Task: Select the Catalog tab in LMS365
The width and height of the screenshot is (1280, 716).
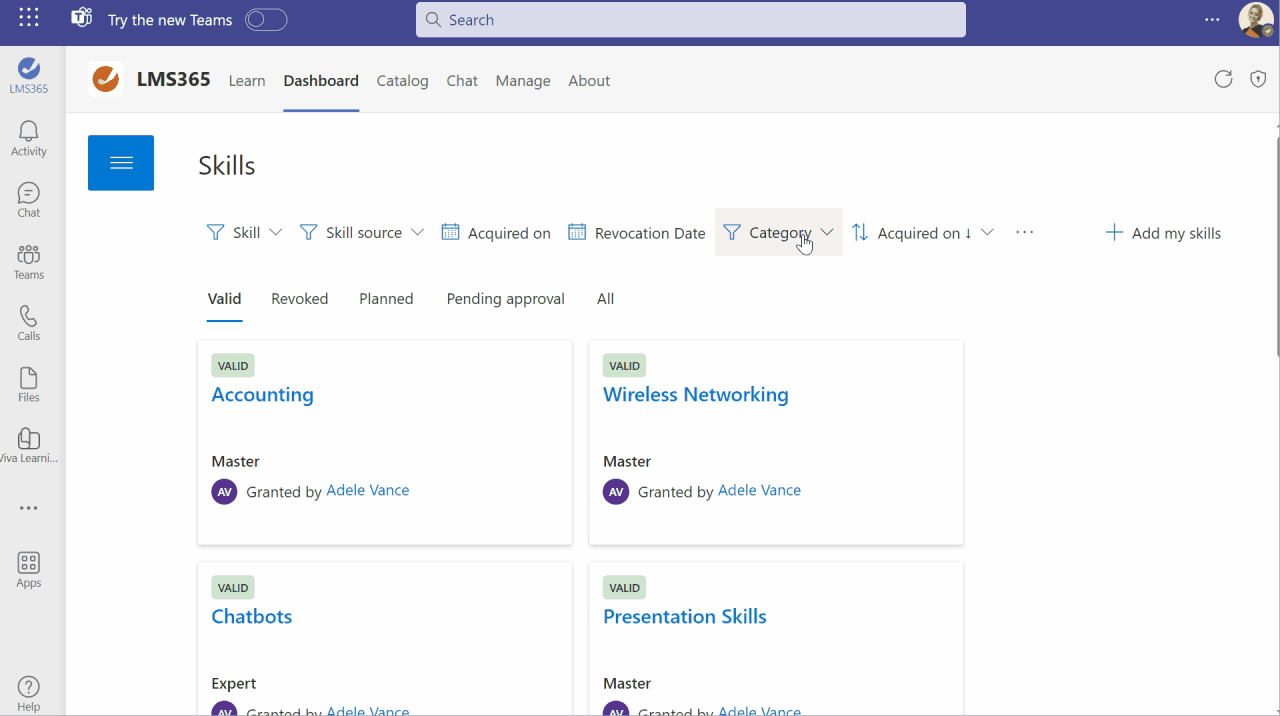Action: [x=403, y=81]
